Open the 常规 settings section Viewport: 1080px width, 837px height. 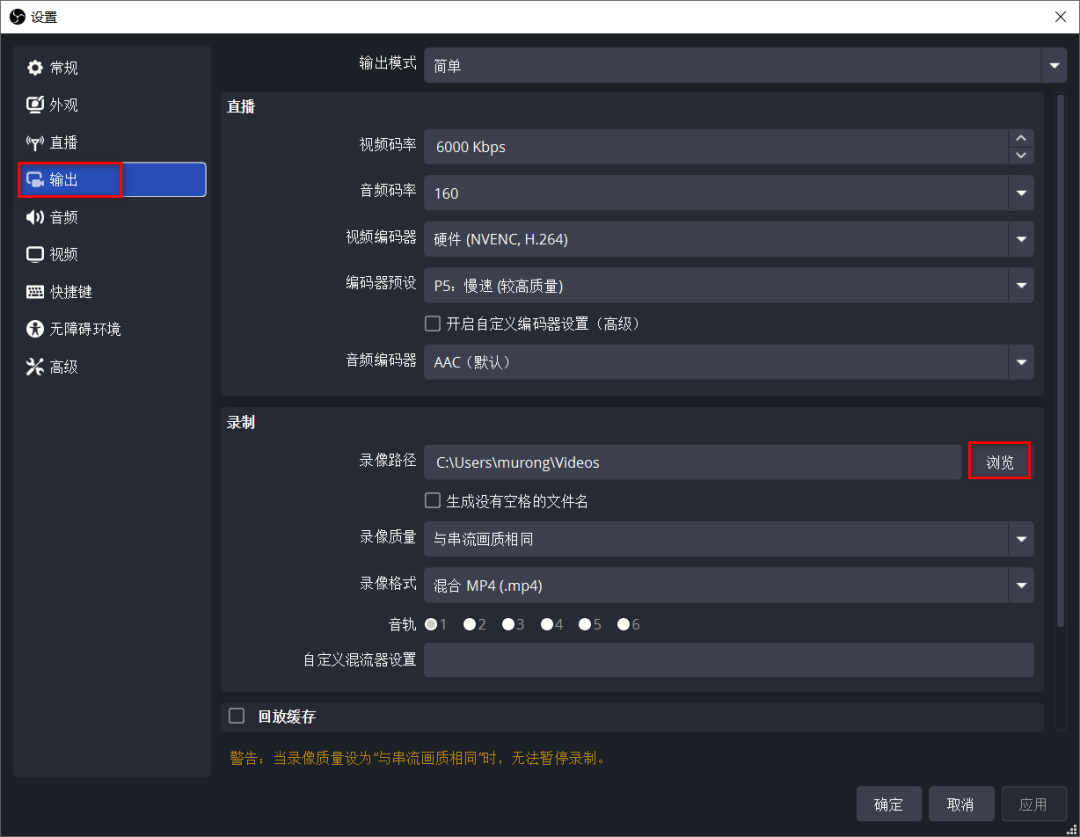(62, 67)
